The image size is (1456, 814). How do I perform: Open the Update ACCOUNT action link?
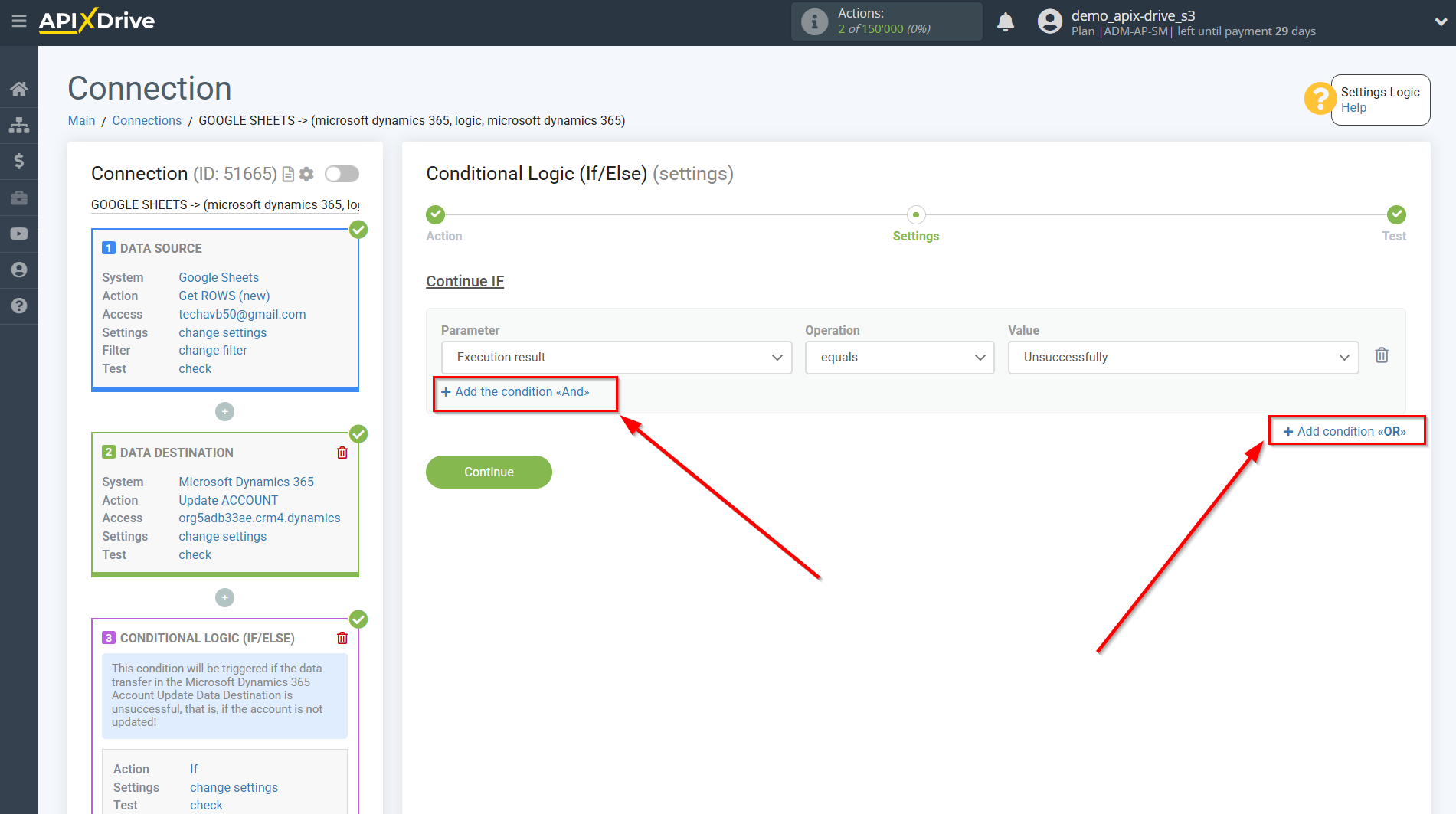(x=228, y=500)
